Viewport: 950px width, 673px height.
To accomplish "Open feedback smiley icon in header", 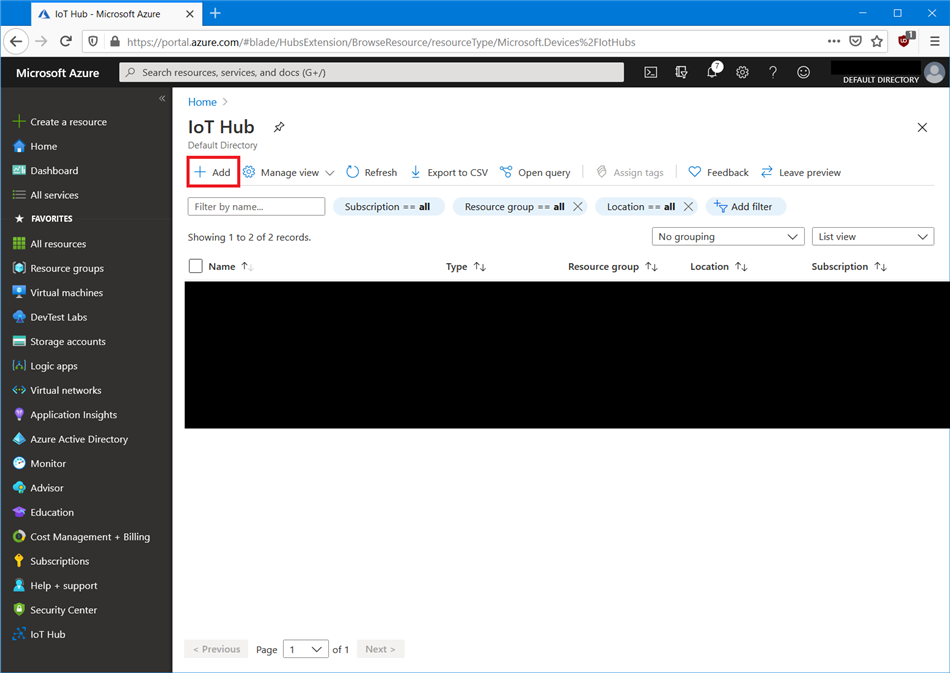I will point(803,73).
